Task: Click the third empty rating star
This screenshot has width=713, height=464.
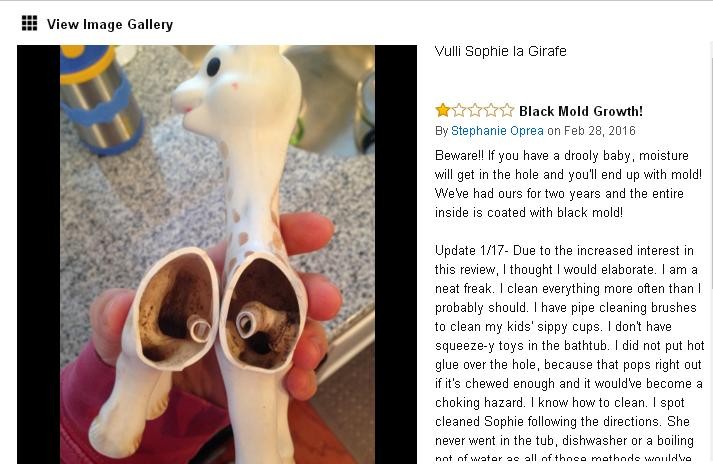Action: tap(475, 110)
